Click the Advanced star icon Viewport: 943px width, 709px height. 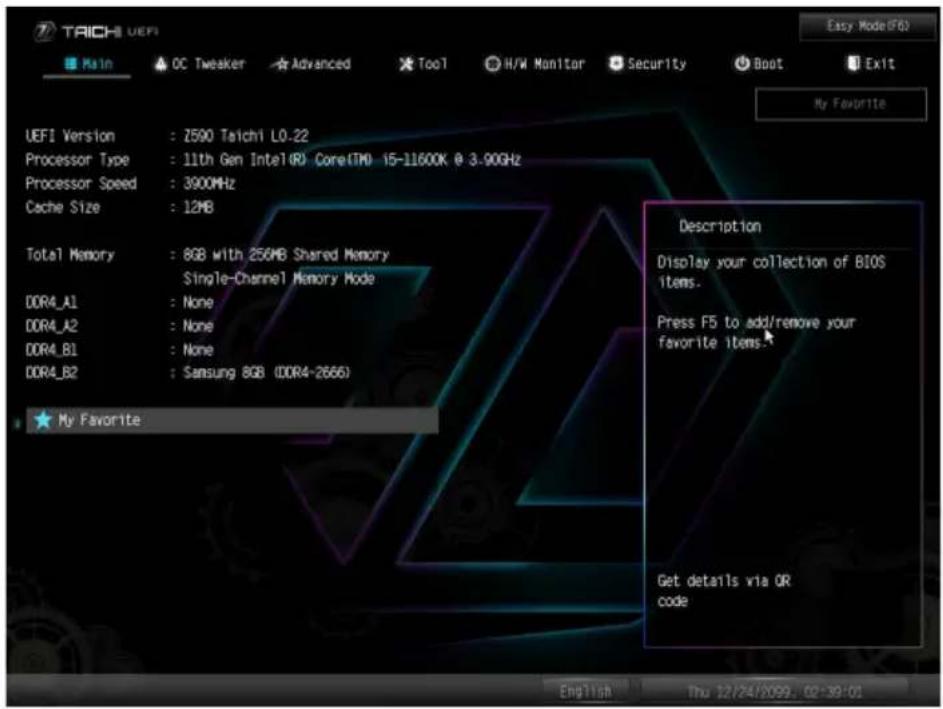click(x=280, y=64)
